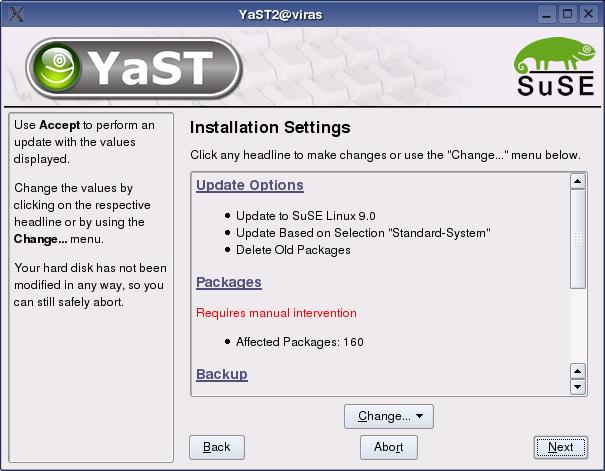Maximize the YaST2 window
The image size is (605, 471).
(567, 15)
